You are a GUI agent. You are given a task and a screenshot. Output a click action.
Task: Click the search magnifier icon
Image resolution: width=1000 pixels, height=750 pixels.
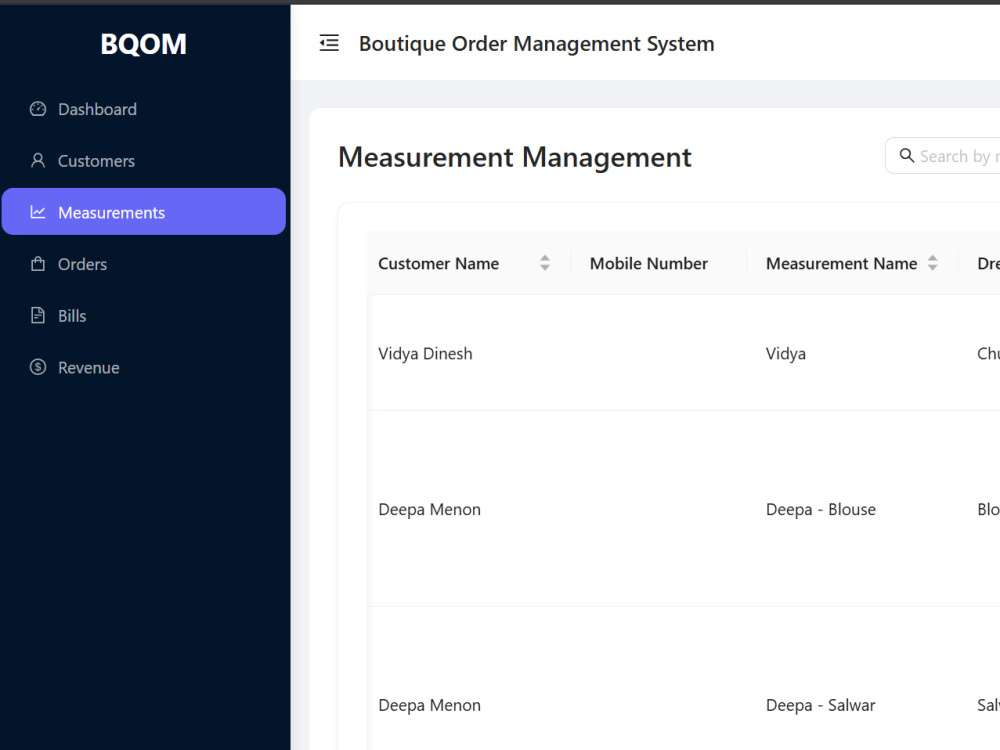(x=906, y=155)
